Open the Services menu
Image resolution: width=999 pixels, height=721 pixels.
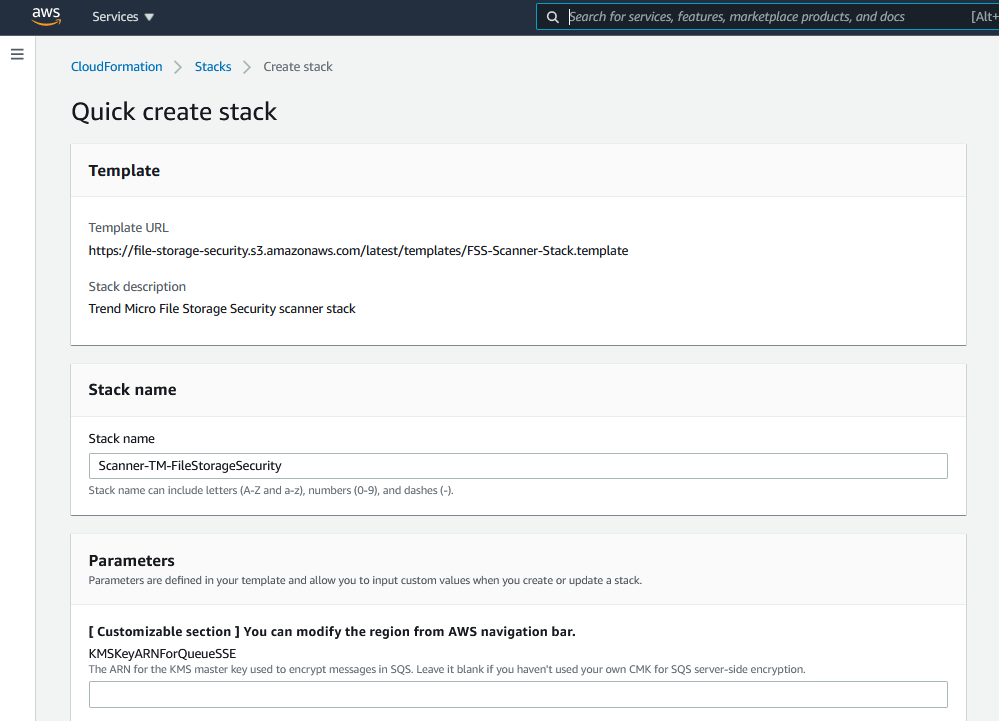pos(115,17)
